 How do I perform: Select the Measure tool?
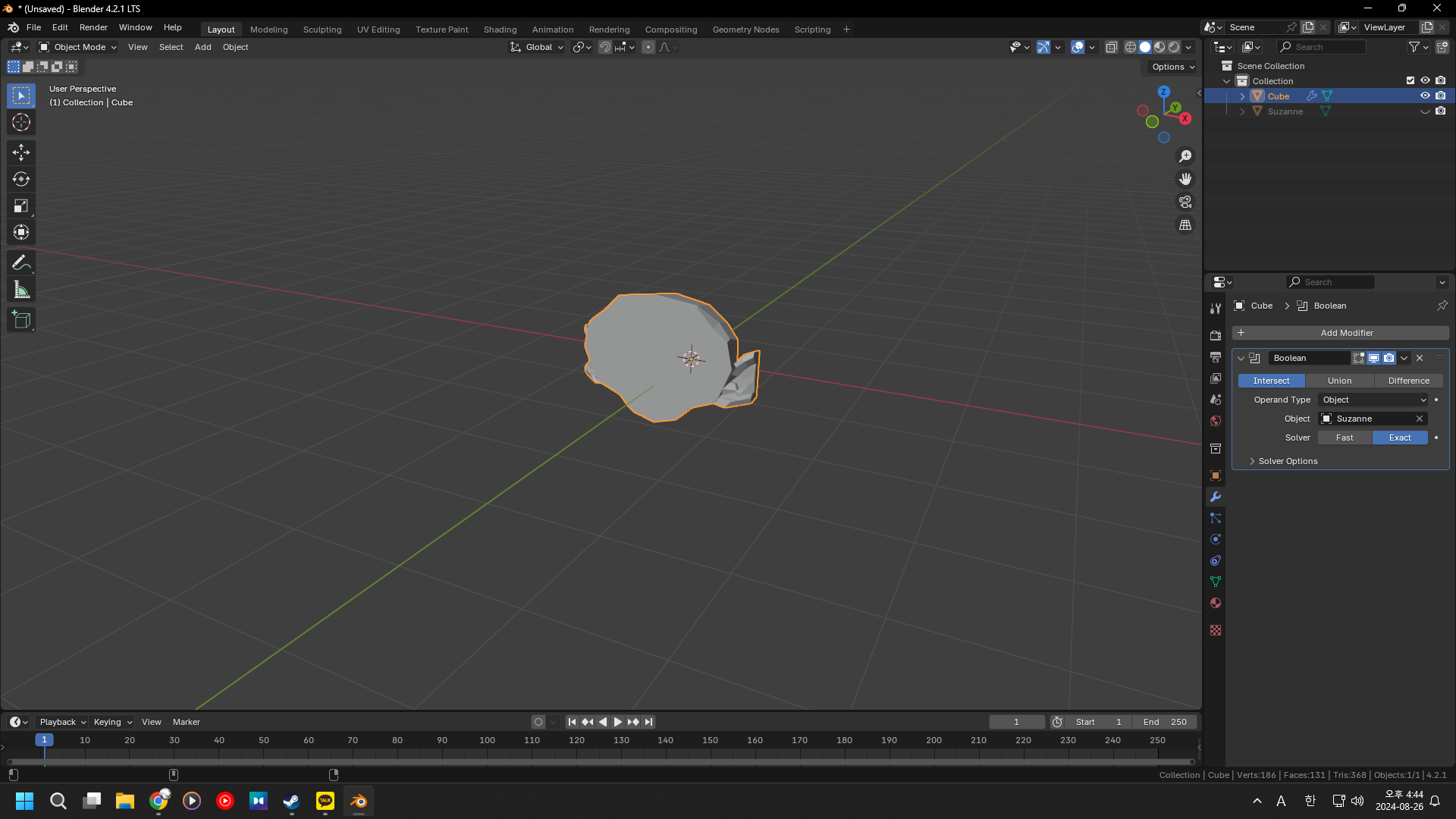coord(21,290)
